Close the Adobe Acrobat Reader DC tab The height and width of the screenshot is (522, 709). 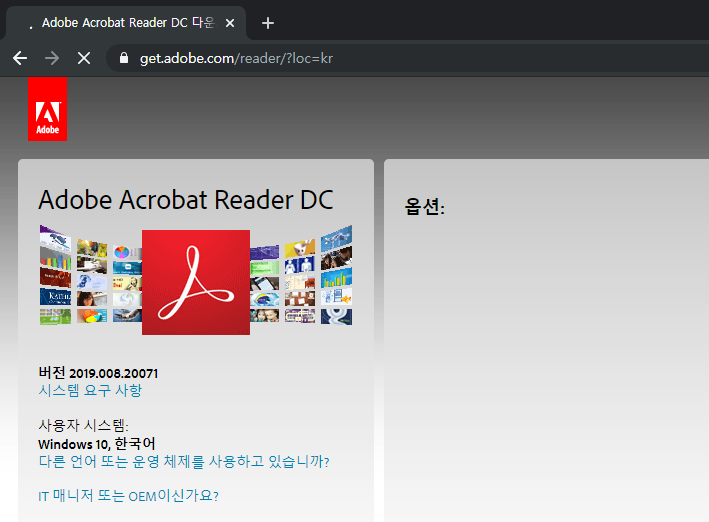tap(230, 23)
